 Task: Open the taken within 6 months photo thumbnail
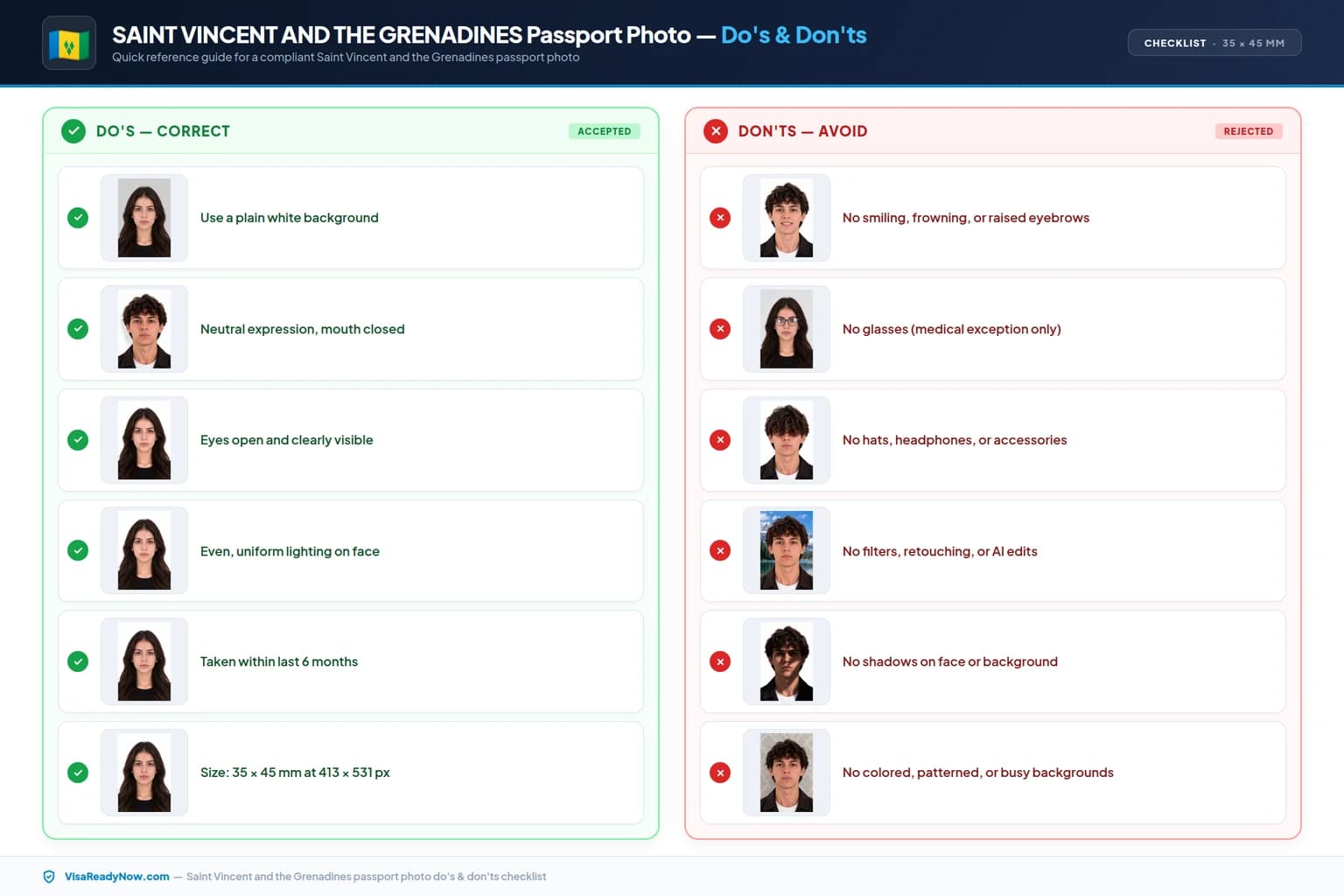(x=144, y=661)
